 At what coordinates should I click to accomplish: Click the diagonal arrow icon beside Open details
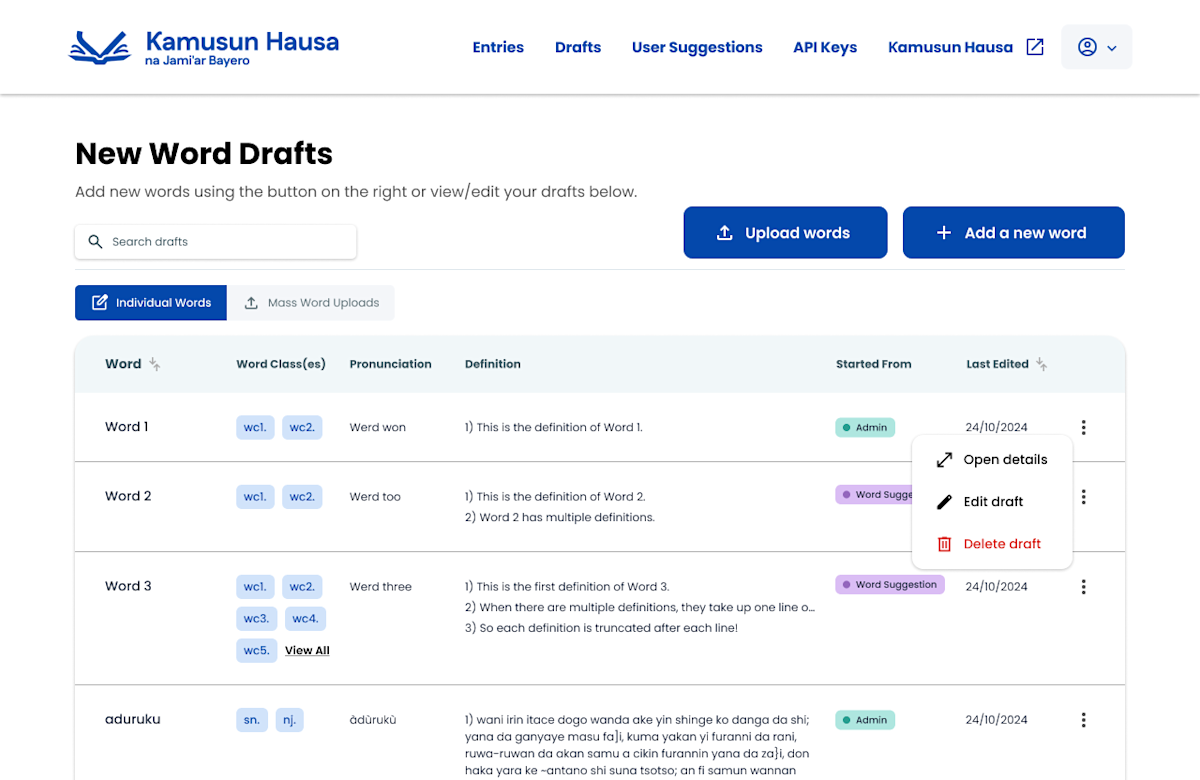point(943,459)
